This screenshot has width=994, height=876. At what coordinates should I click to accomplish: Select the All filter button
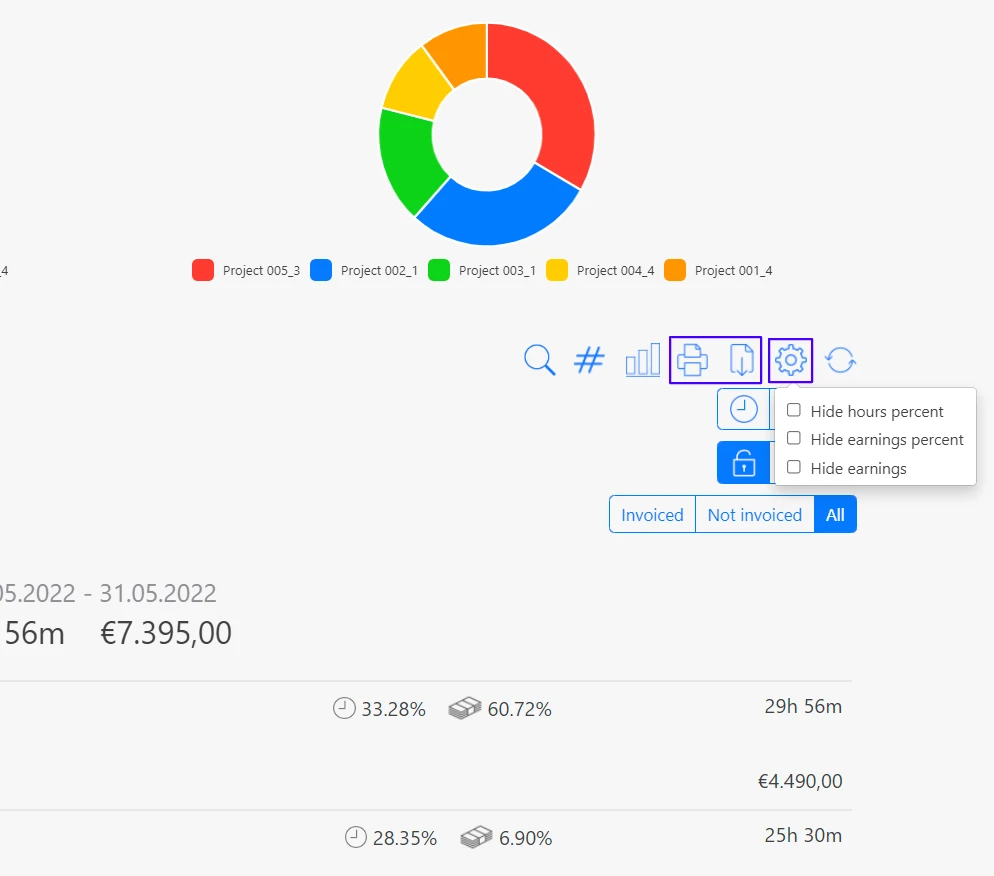(835, 515)
